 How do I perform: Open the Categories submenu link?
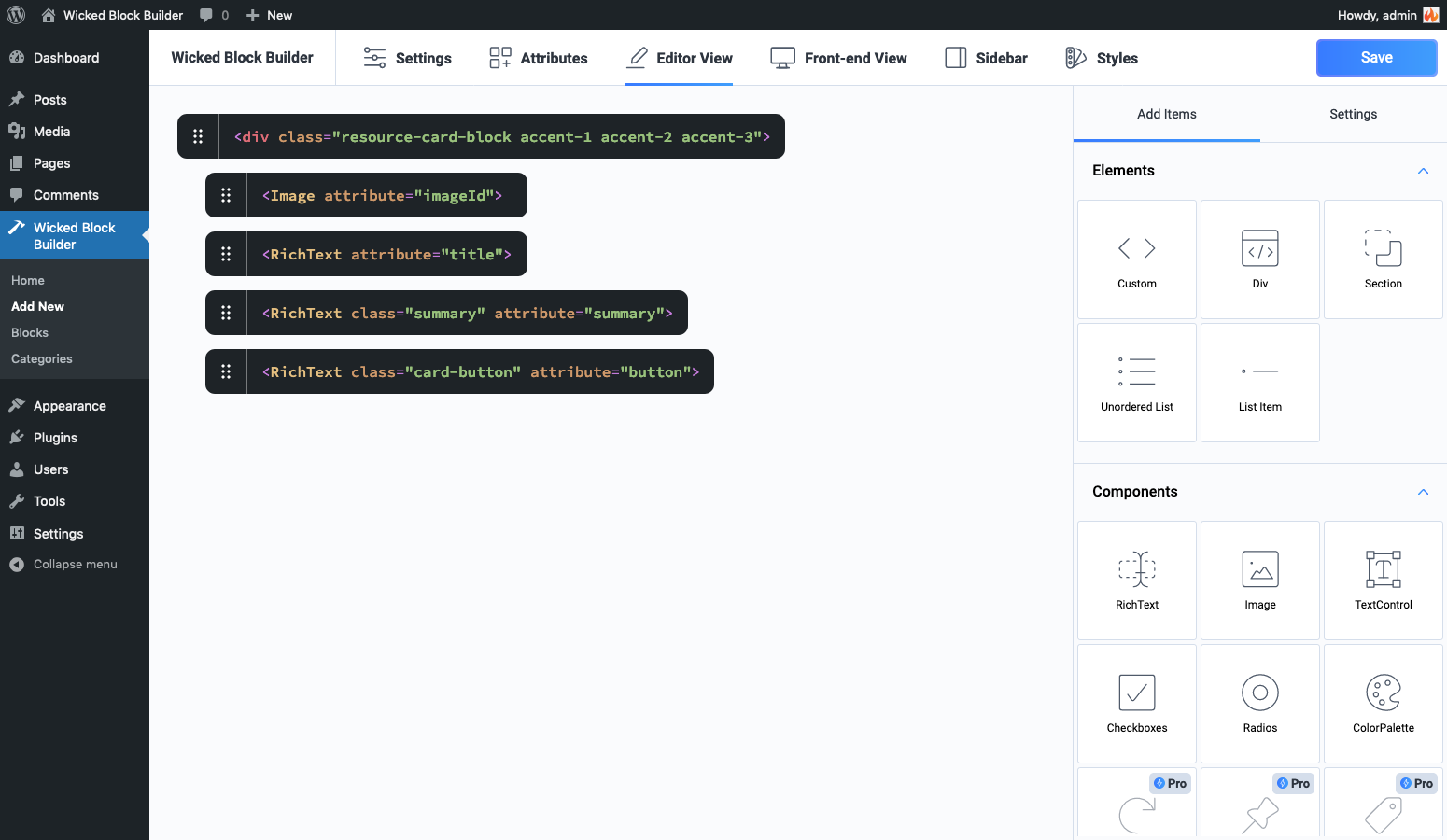42,358
